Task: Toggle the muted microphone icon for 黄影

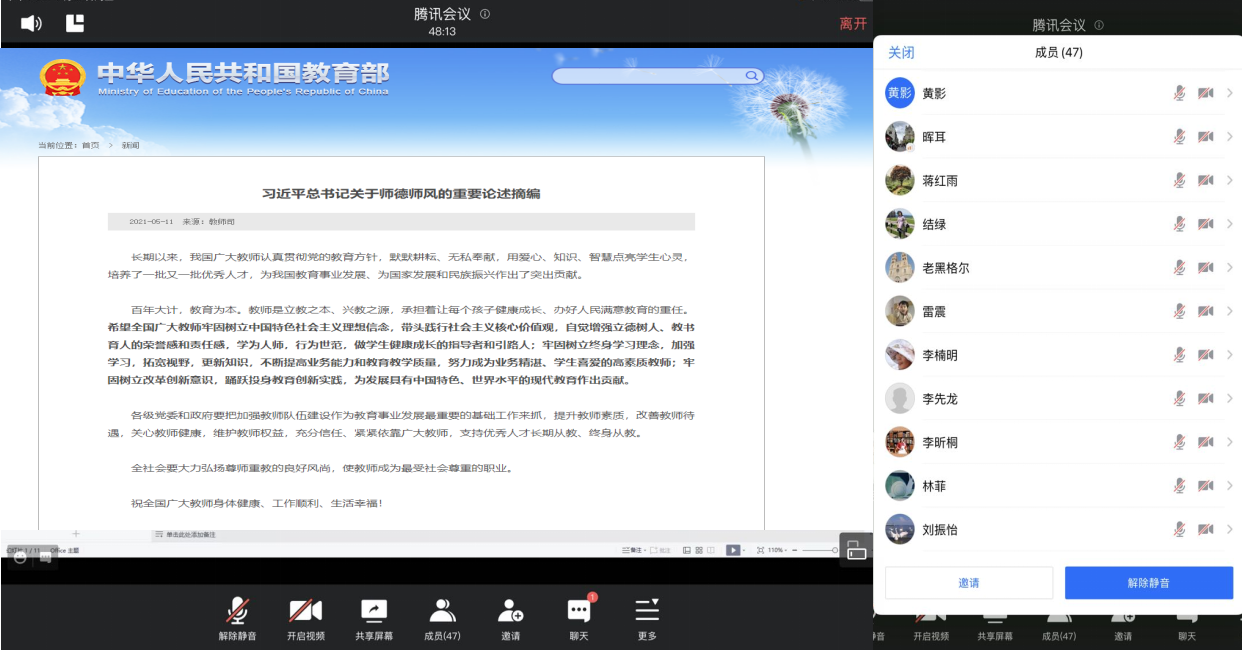Action: click(x=1179, y=93)
